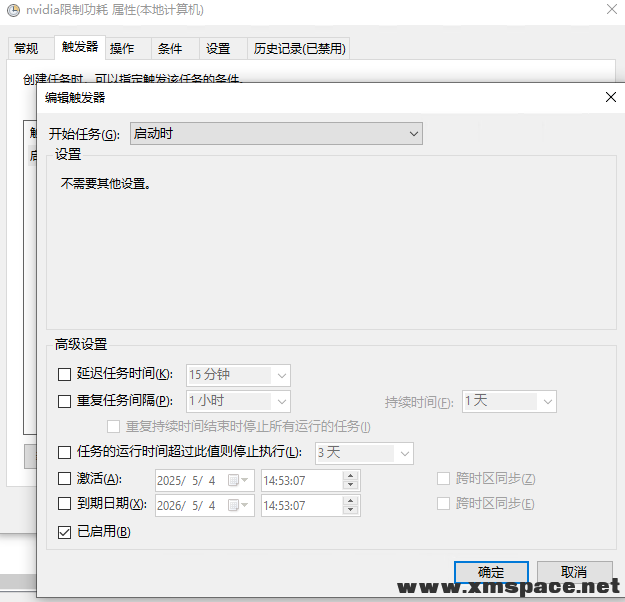The image size is (625, 602).
Task: Open calendar picker for expiration date
Action: (x=238, y=505)
